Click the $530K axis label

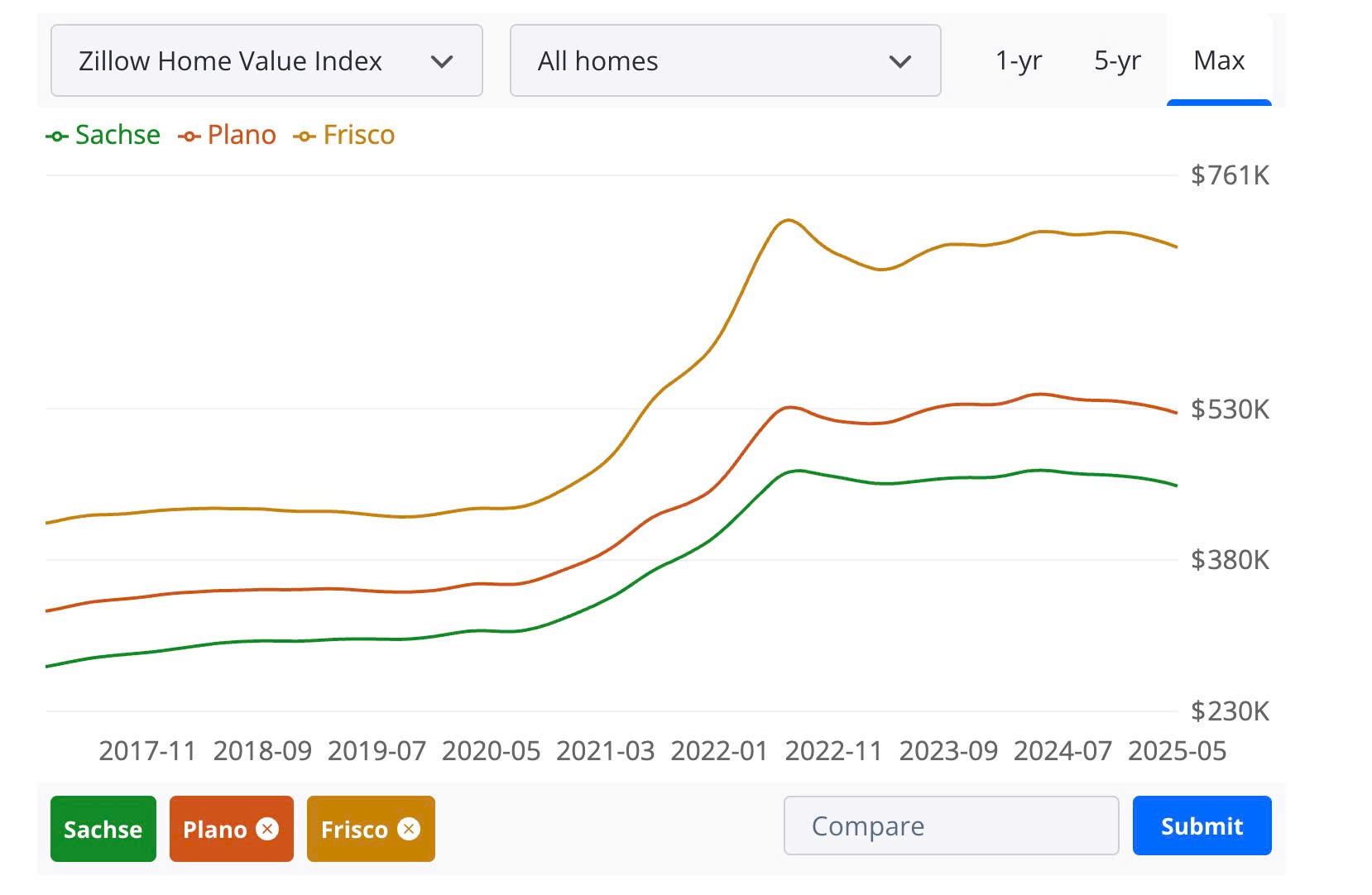[x=1230, y=409]
